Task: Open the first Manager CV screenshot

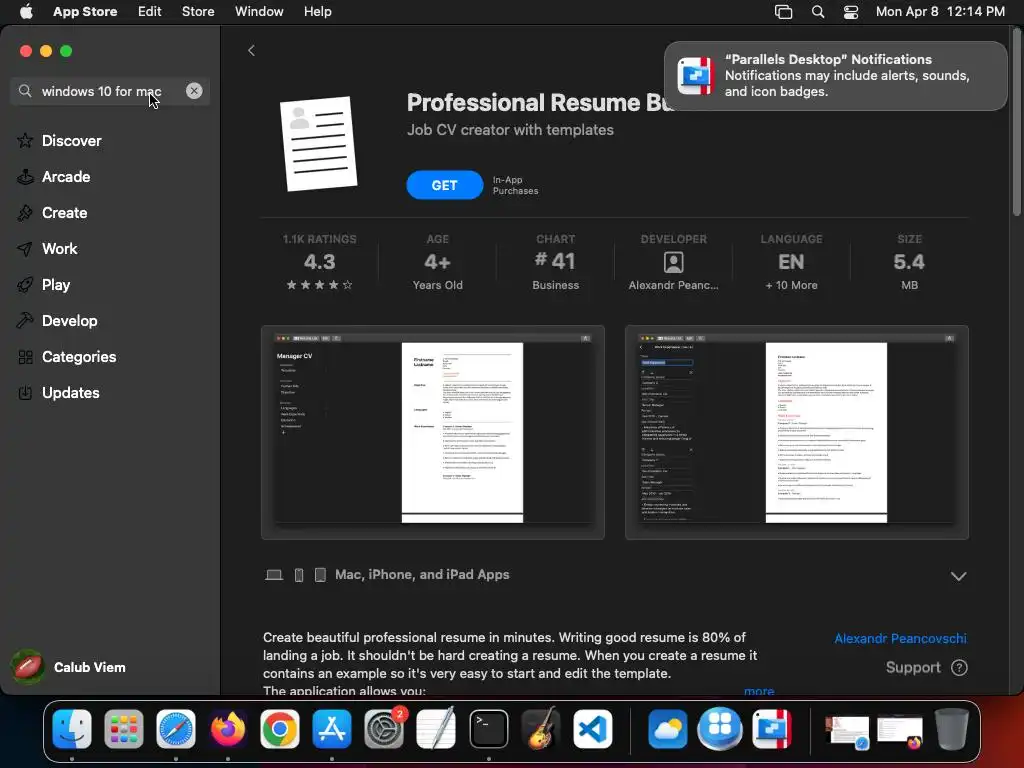Action: [432, 432]
